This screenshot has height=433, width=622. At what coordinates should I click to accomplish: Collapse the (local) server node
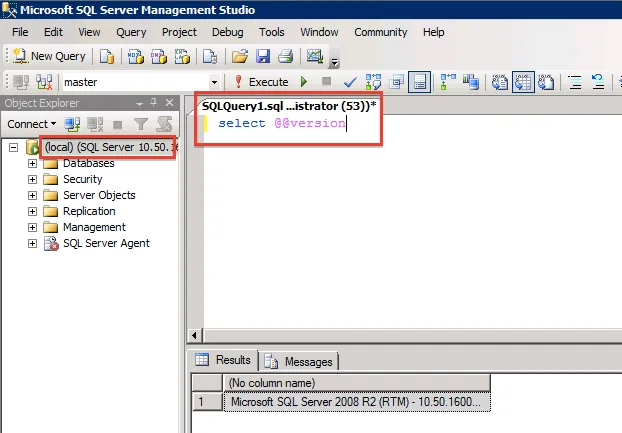[x=13, y=148]
